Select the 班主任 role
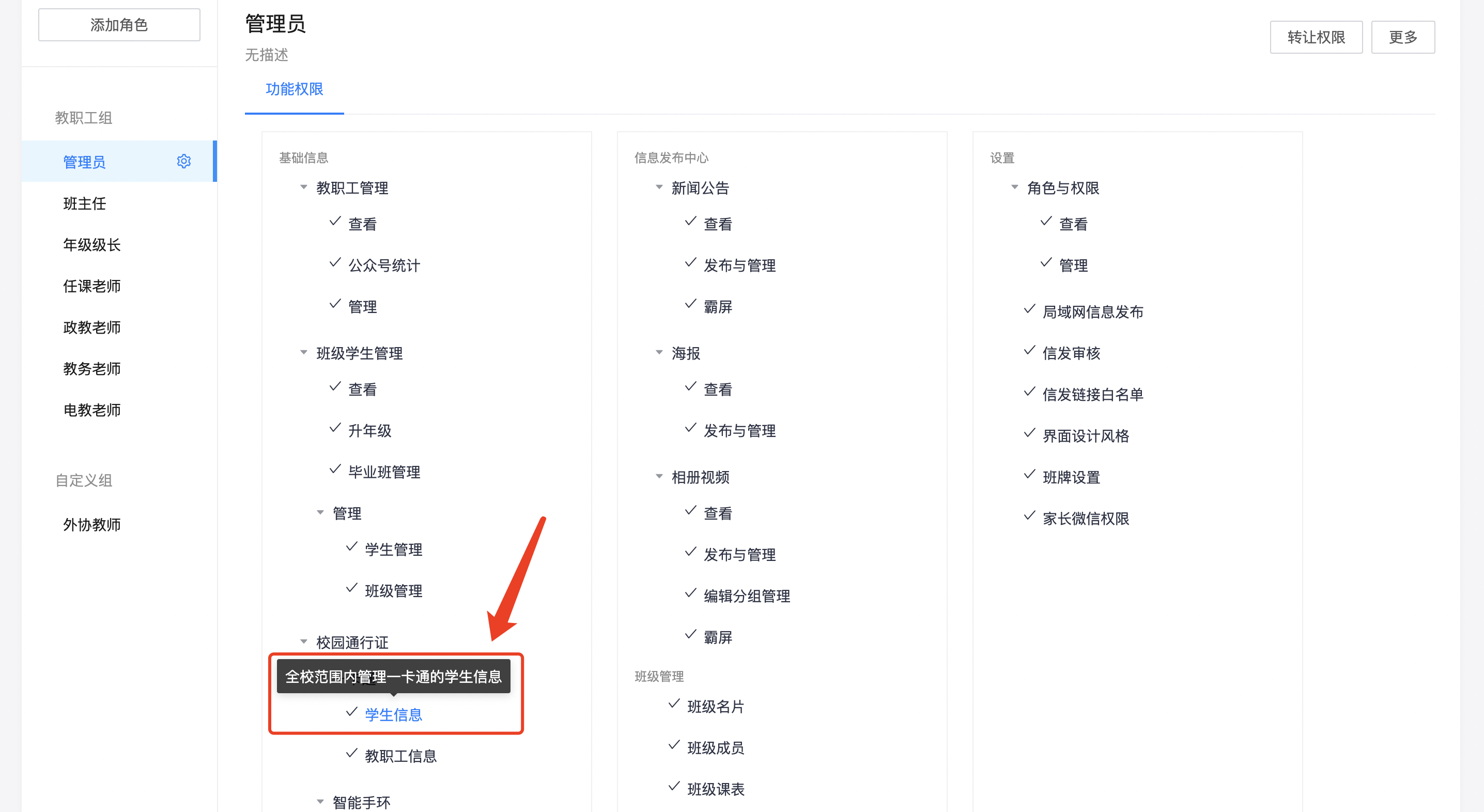Image resolution: width=1484 pixels, height=812 pixels. pyautogui.click(x=85, y=204)
